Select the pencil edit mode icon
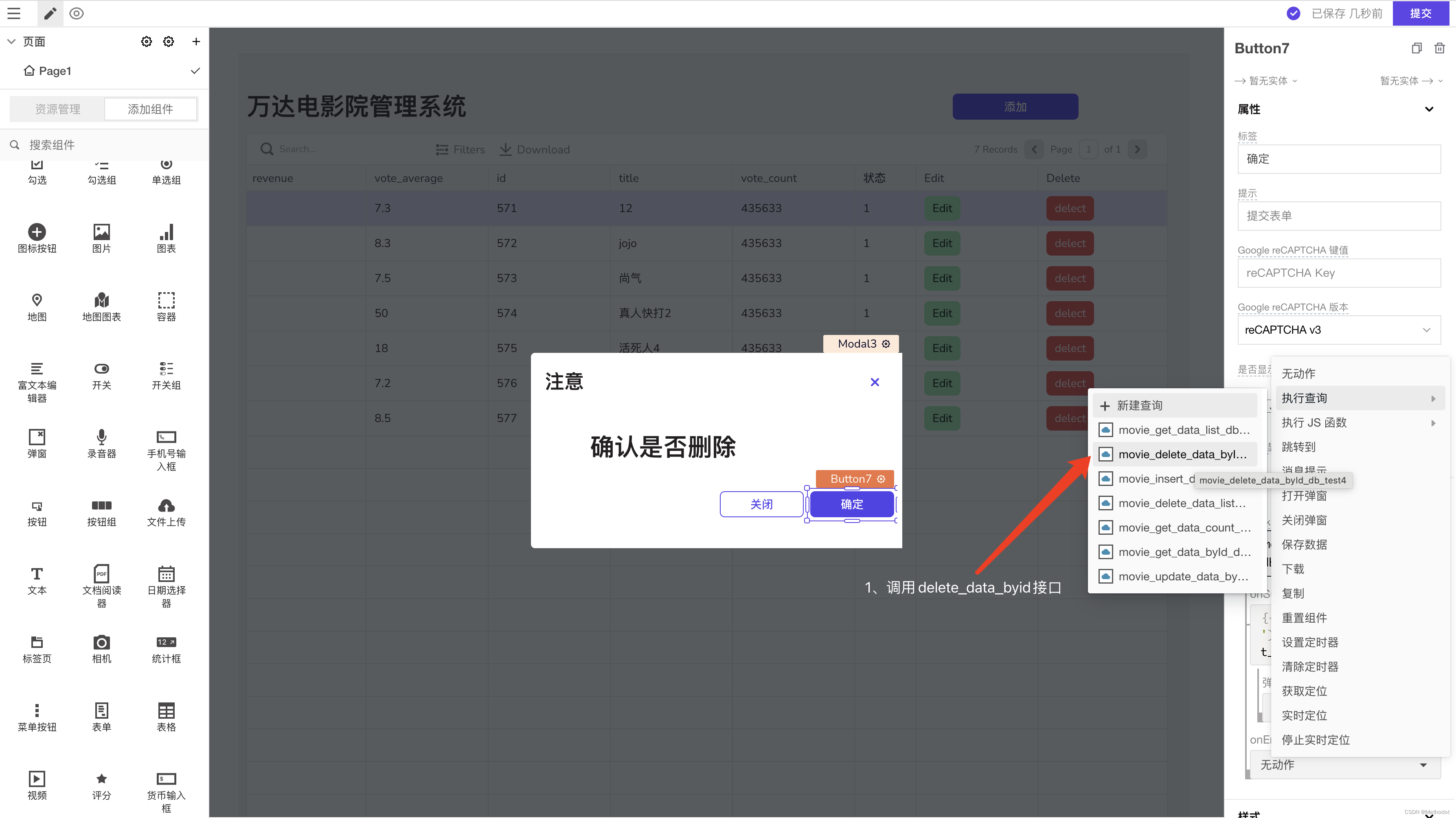 [50, 13]
